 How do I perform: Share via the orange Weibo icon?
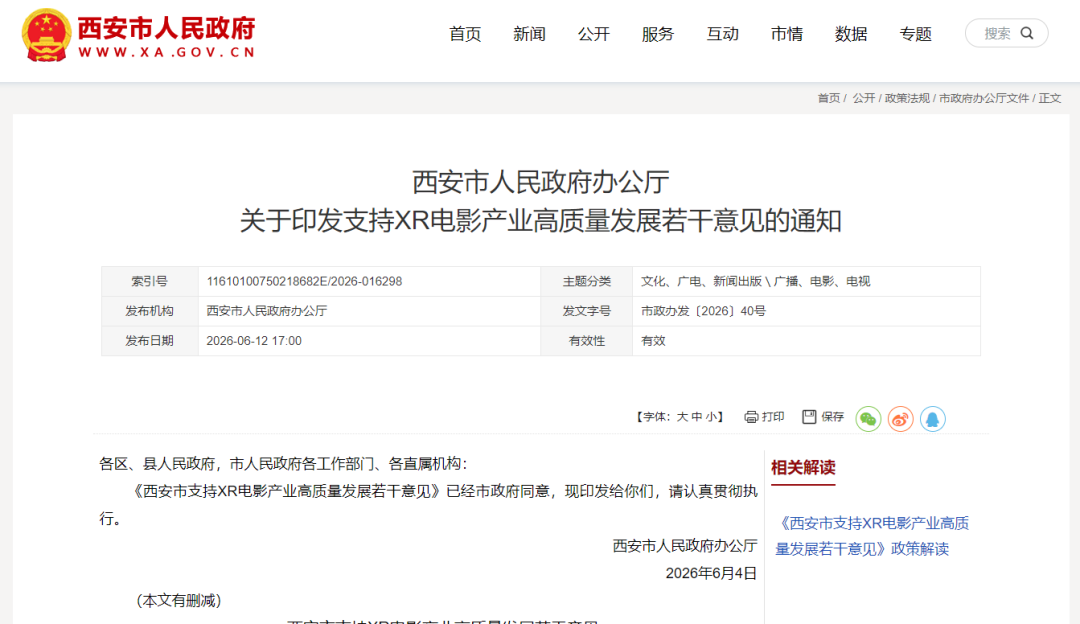(x=900, y=419)
